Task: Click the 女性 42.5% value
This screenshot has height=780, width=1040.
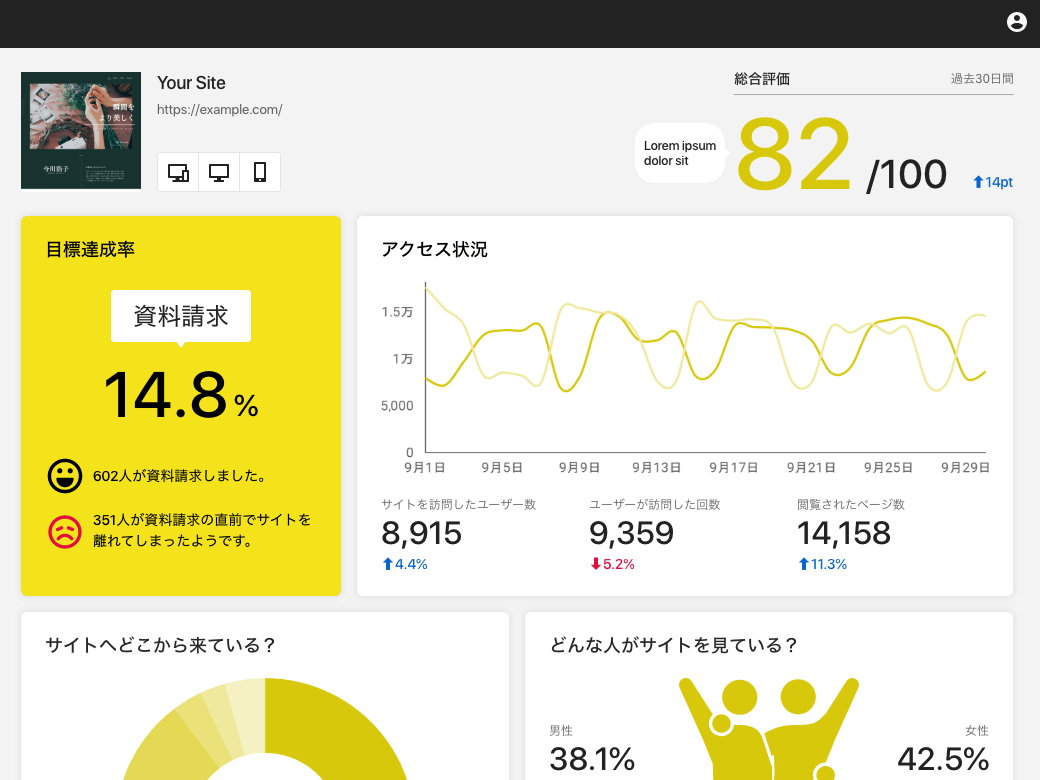Action: tap(943, 759)
